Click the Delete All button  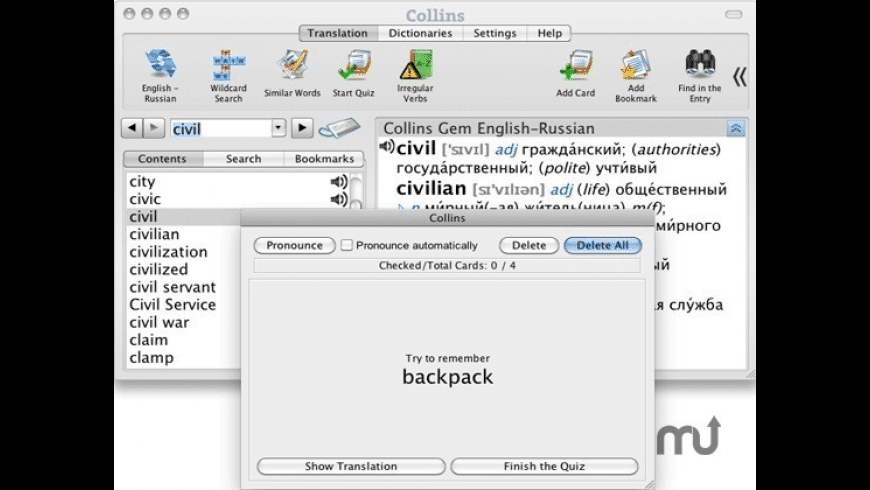pyautogui.click(x=603, y=245)
